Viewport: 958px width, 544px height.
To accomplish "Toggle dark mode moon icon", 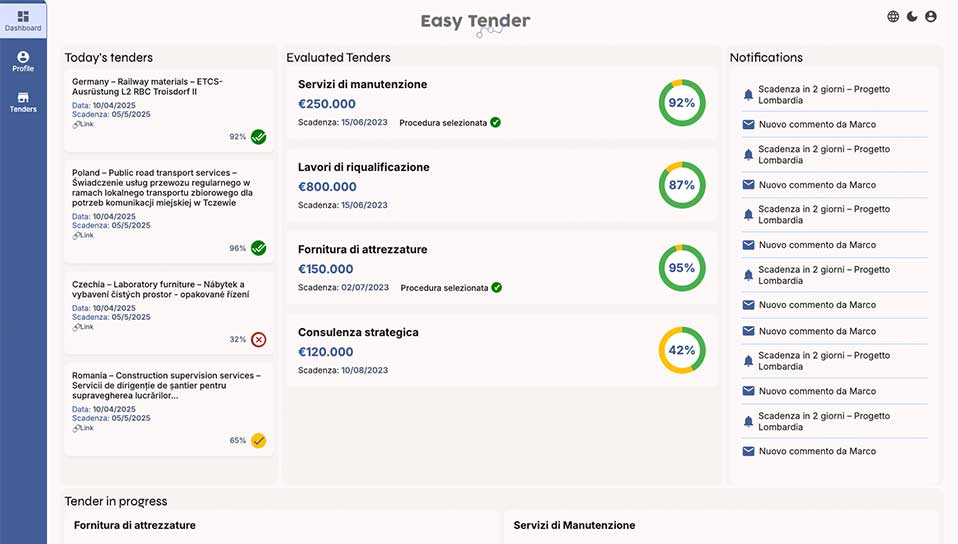I will coord(912,17).
